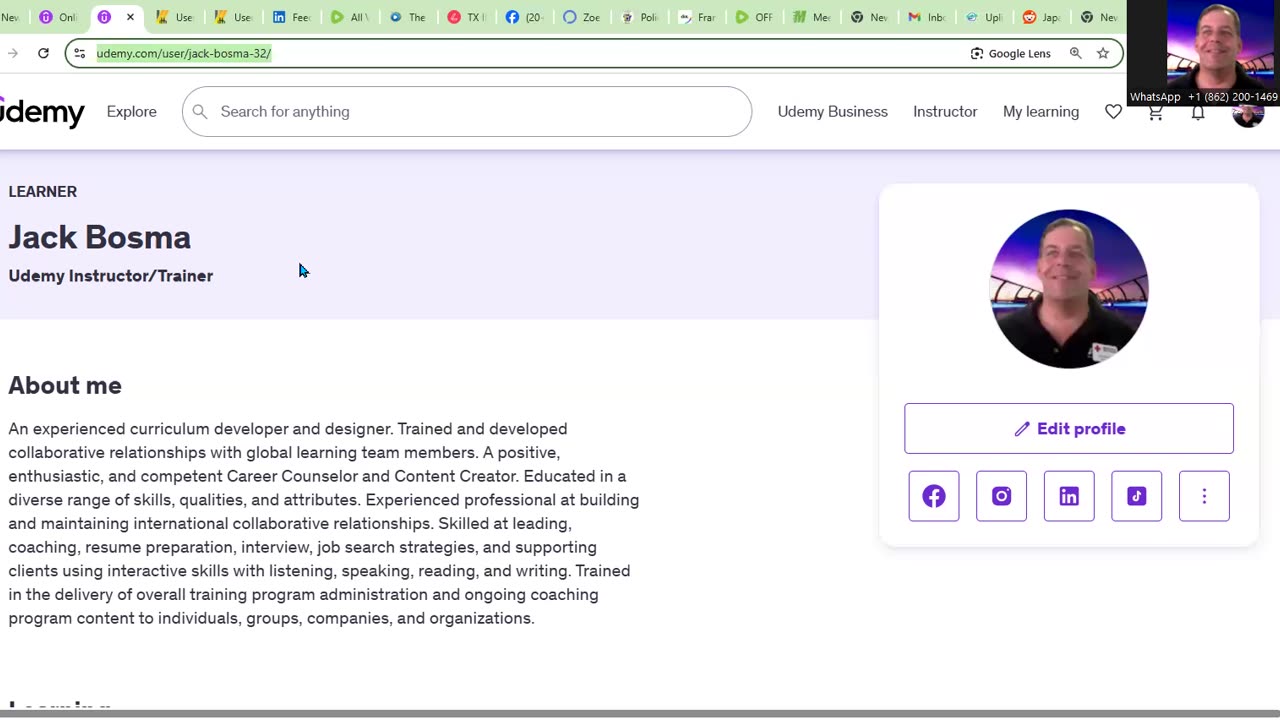Image resolution: width=1280 pixels, height=720 pixels.
Task: Open Udemy Business link
Action: pos(833,112)
